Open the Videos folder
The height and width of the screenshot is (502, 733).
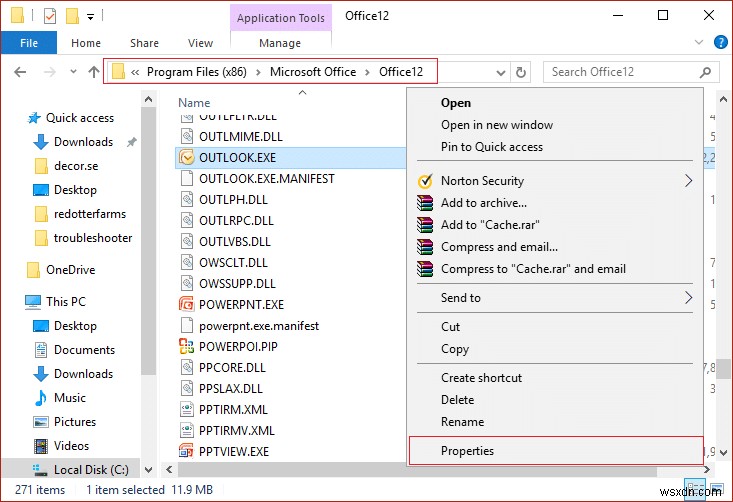tap(71, 445)
